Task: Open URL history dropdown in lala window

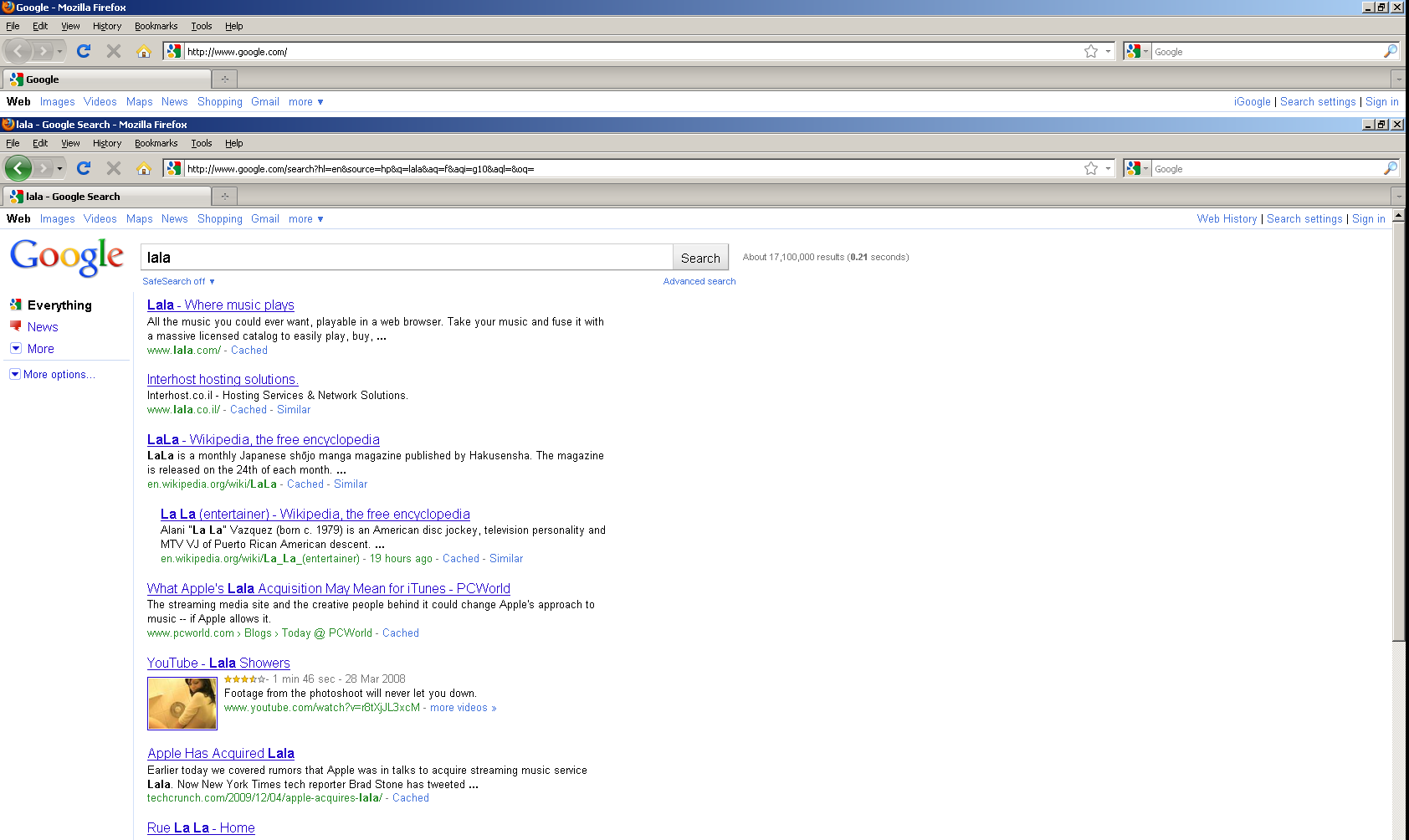Action: pyautogui.click(x=1108, y=168)
